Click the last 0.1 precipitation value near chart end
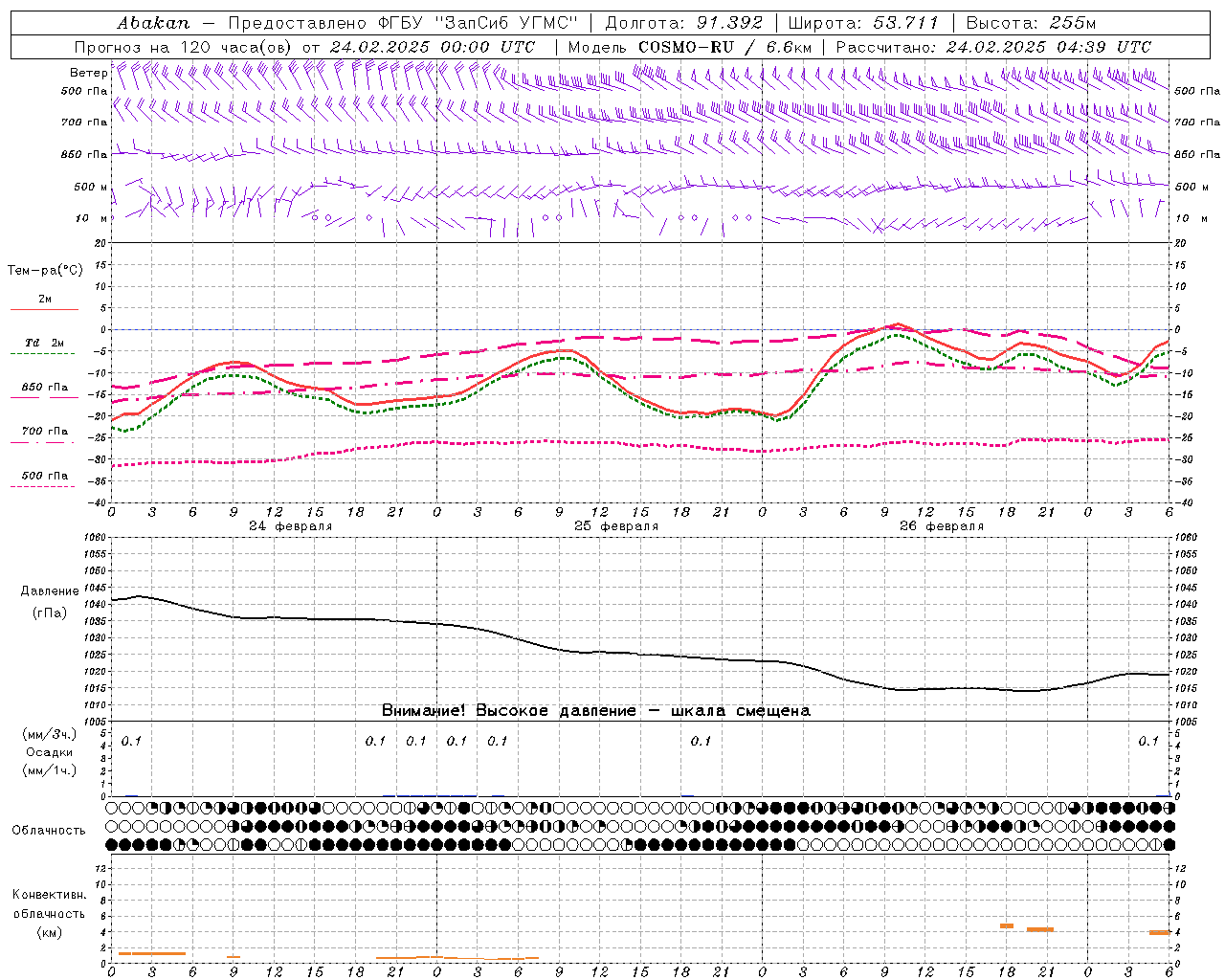The height and width of the screenshot is (980, 1225). (1147, 741)
